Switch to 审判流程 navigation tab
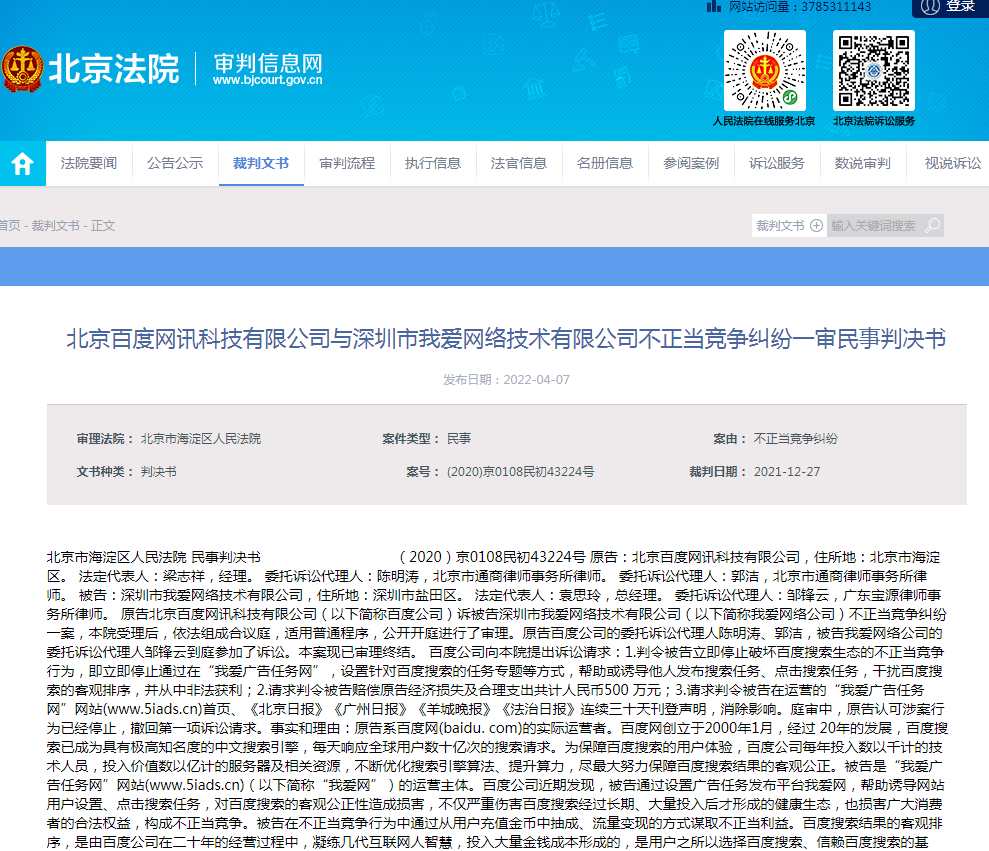989x851 pixels. click(347, 163)
